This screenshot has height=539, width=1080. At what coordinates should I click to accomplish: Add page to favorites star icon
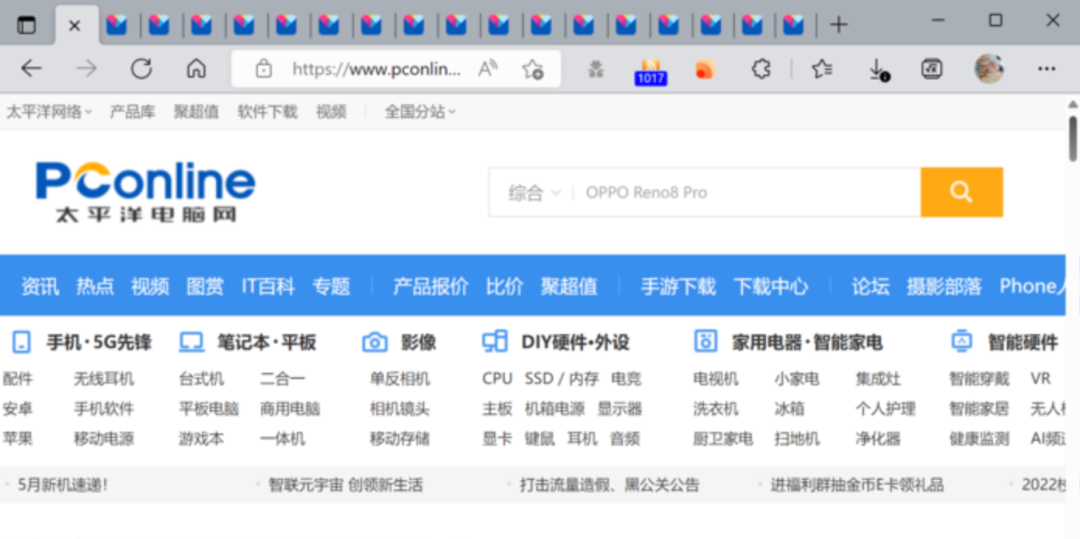(532, 69)
